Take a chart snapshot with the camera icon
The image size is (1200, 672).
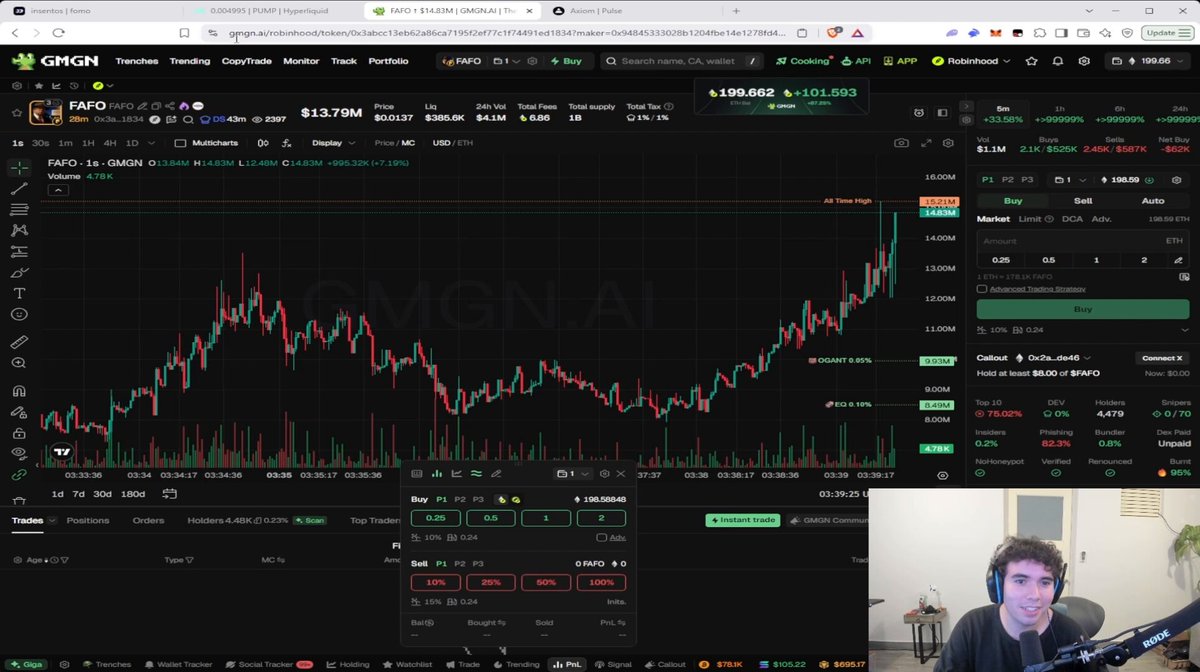pos(901,143)
